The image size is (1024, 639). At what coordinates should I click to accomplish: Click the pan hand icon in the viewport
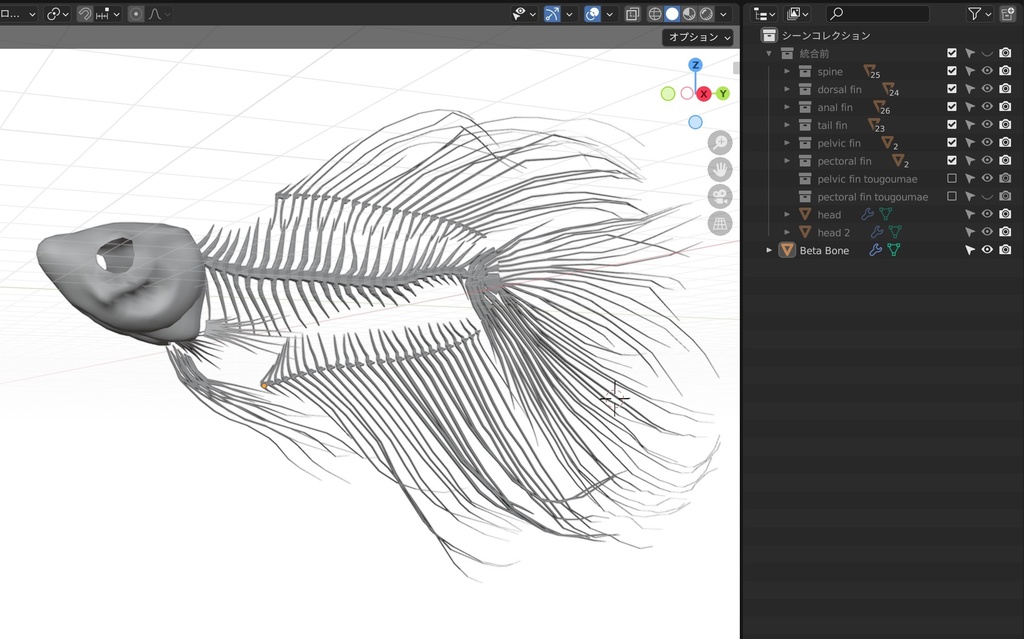pyautogui.click(x=720, y=168)
